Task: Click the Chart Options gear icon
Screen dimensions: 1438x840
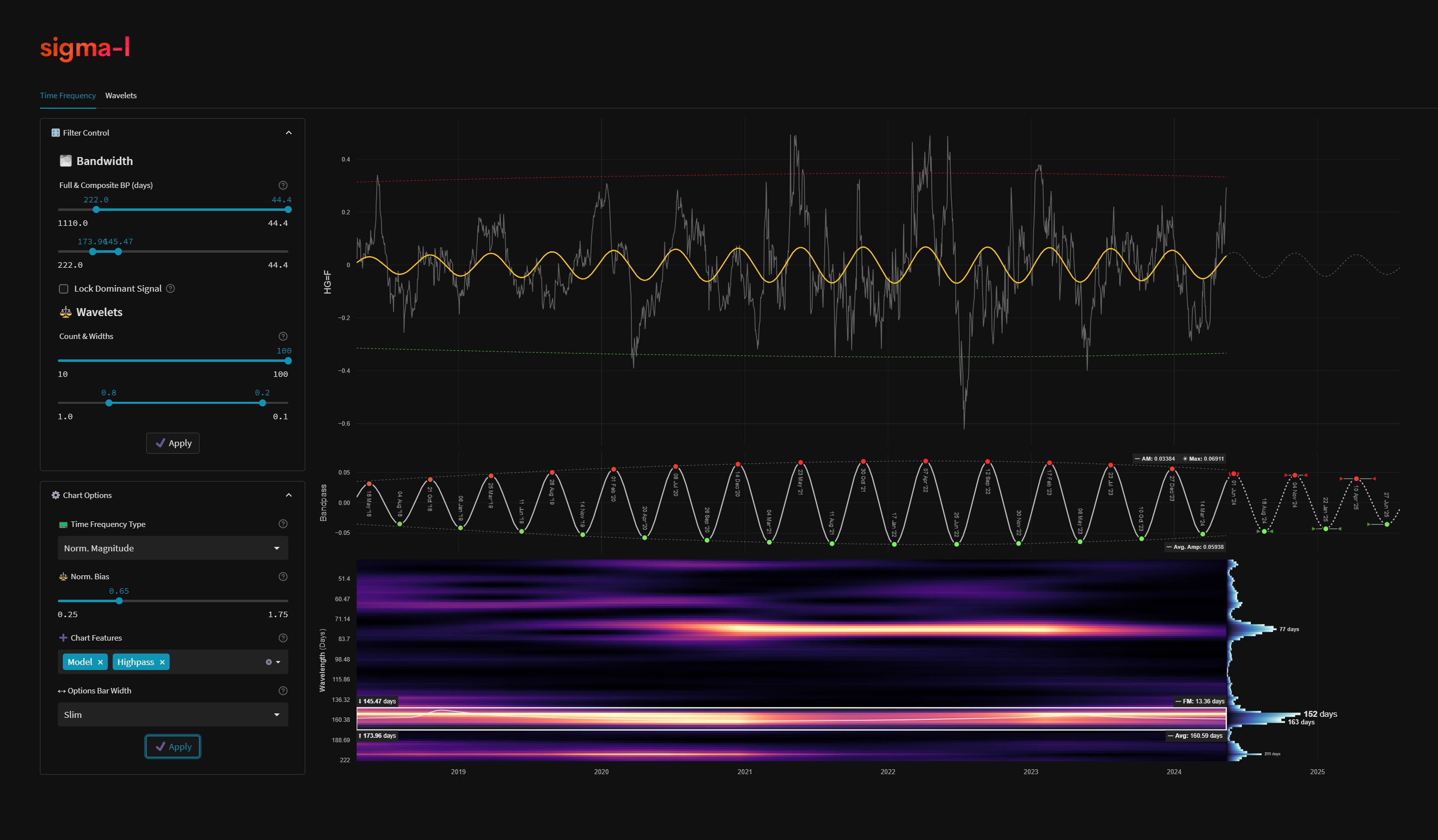Action: tap(55, 496)
